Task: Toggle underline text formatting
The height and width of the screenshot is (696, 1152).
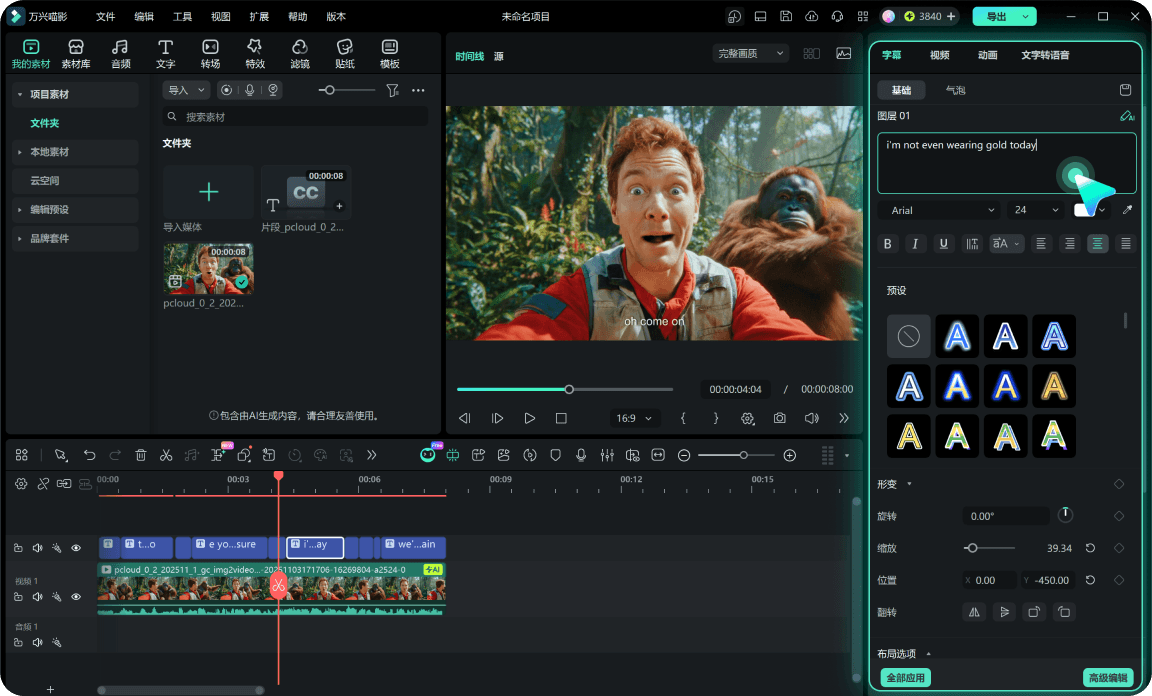Action: (x=943, y=244)
